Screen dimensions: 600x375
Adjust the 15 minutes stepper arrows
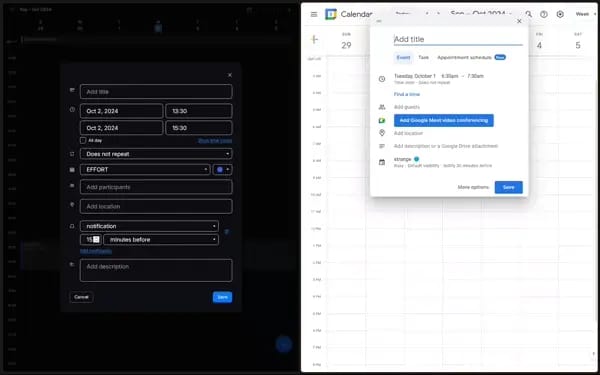pyautogui.click(x=96, y=240)
